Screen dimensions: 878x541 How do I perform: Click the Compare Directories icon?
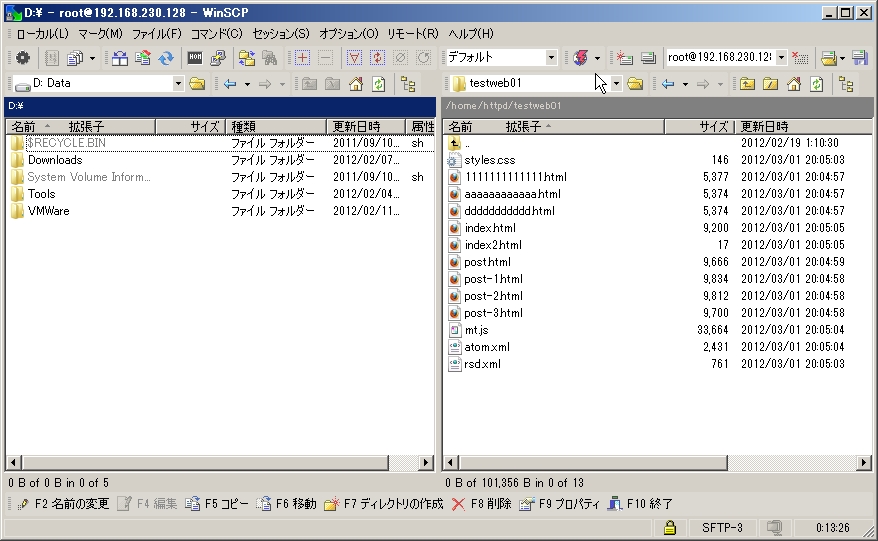point(119,57)
